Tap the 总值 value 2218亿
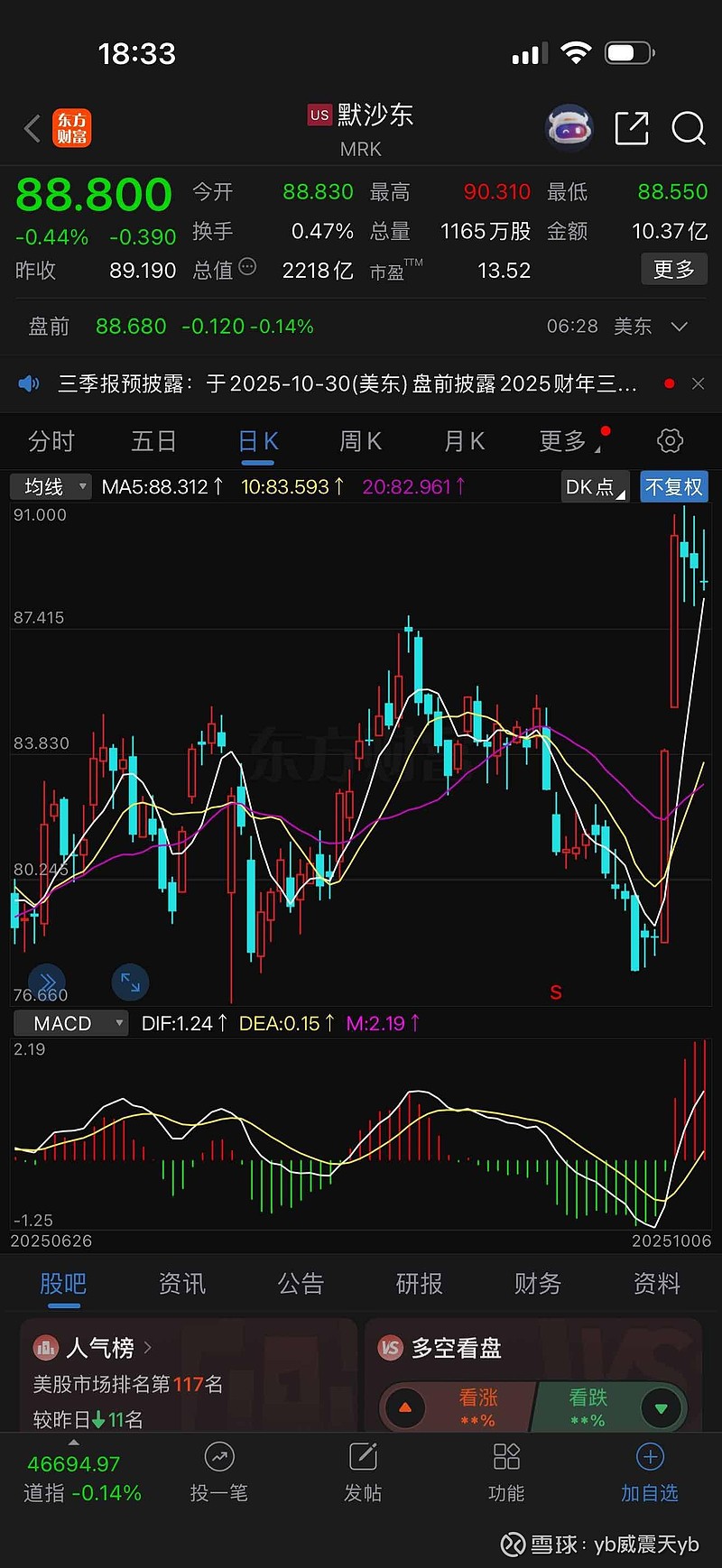 tap(317, 270)
